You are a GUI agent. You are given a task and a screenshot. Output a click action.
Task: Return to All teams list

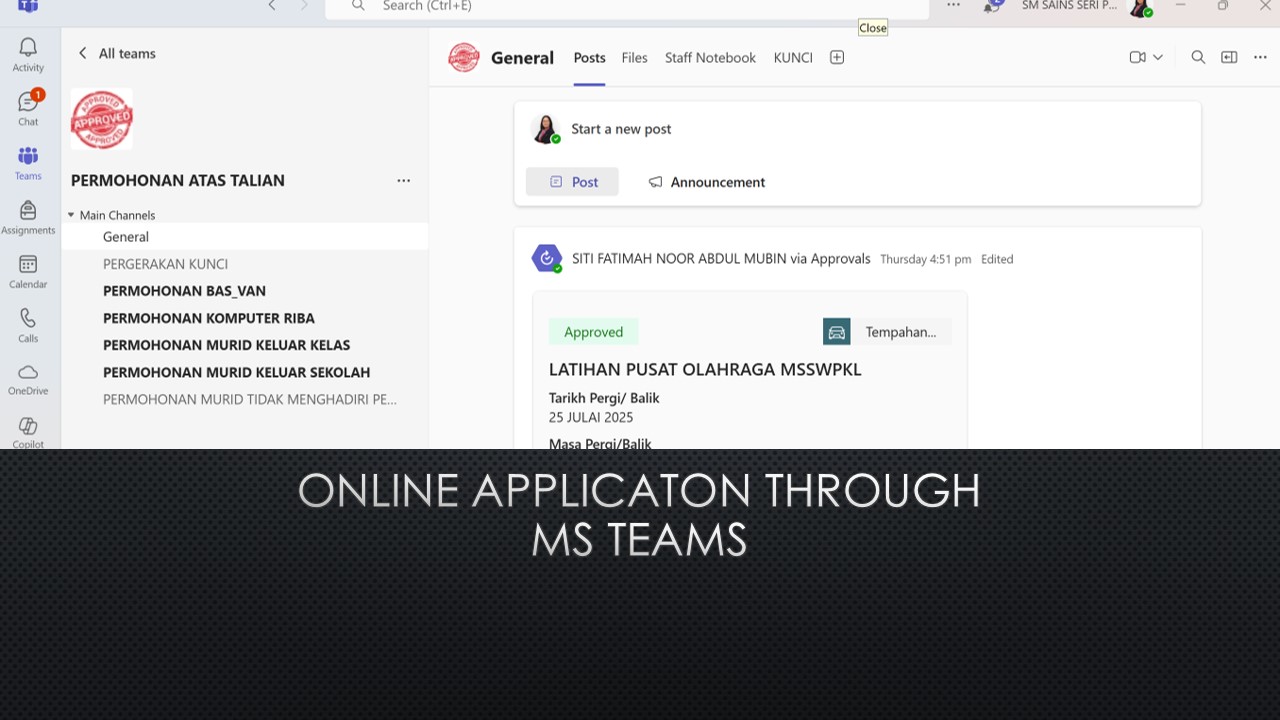point(118,53)
